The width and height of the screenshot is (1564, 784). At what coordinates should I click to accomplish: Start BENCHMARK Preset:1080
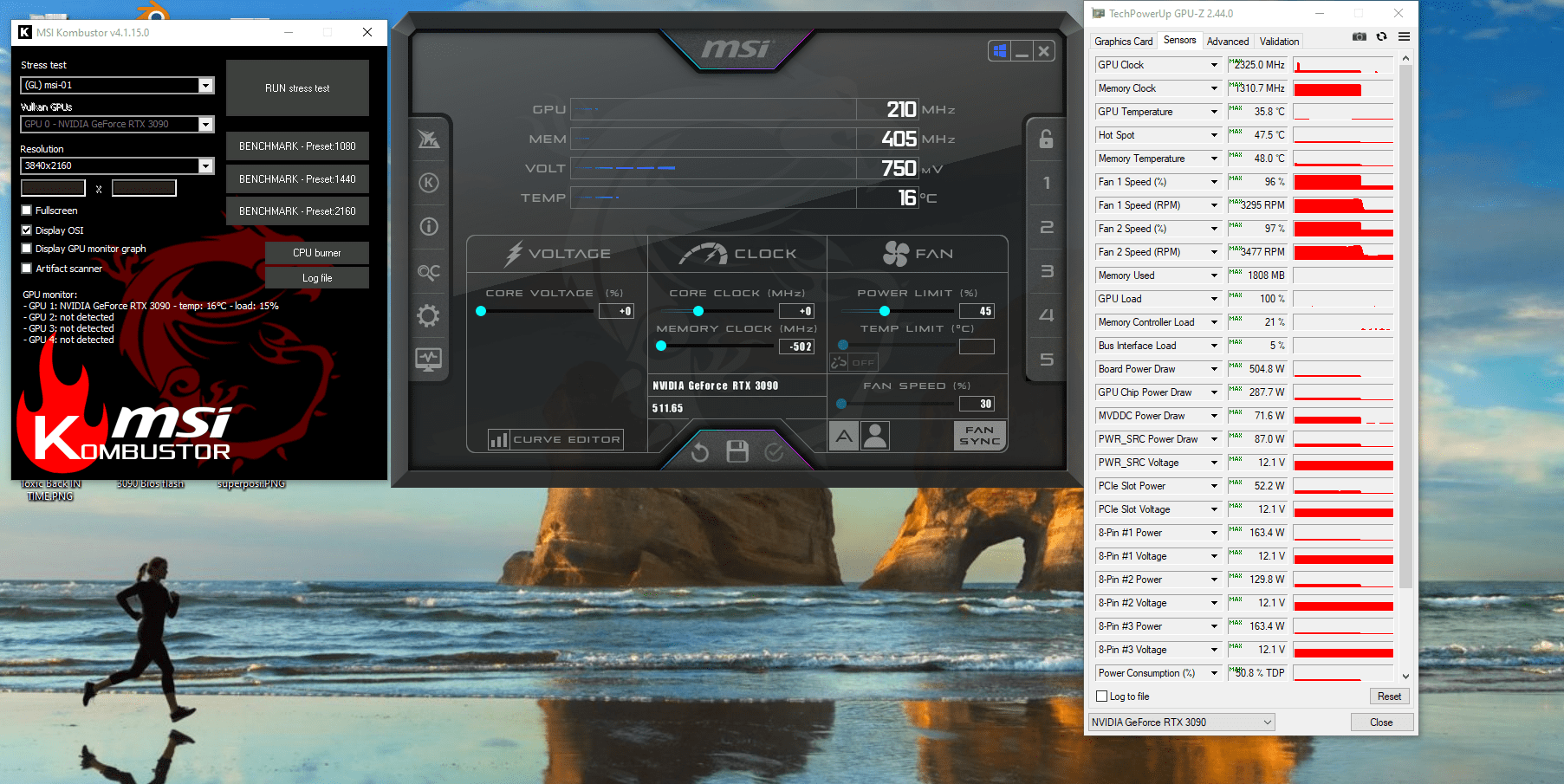(x=297, y=146)
